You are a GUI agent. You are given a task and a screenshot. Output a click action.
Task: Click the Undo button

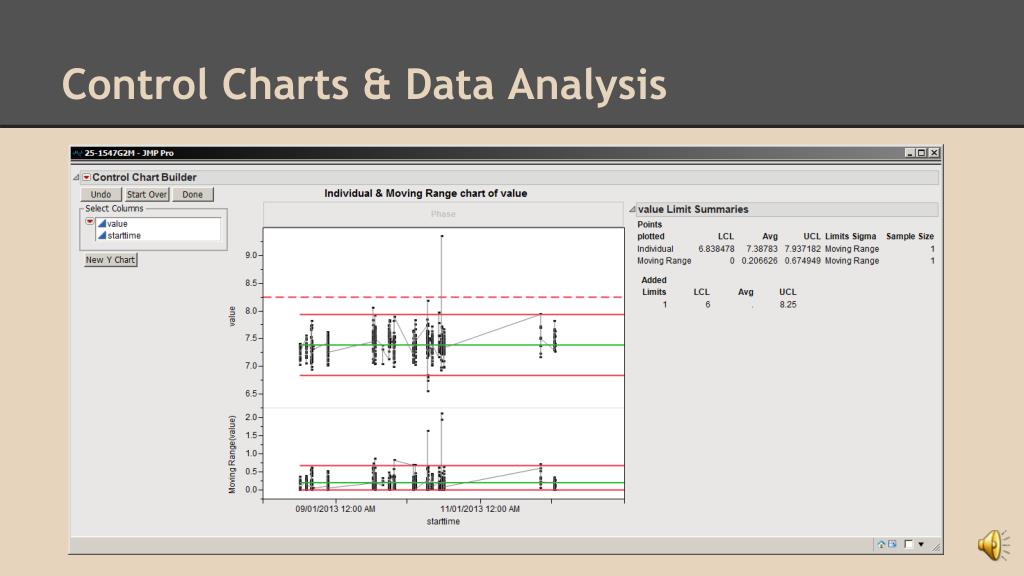pos(101,195)
